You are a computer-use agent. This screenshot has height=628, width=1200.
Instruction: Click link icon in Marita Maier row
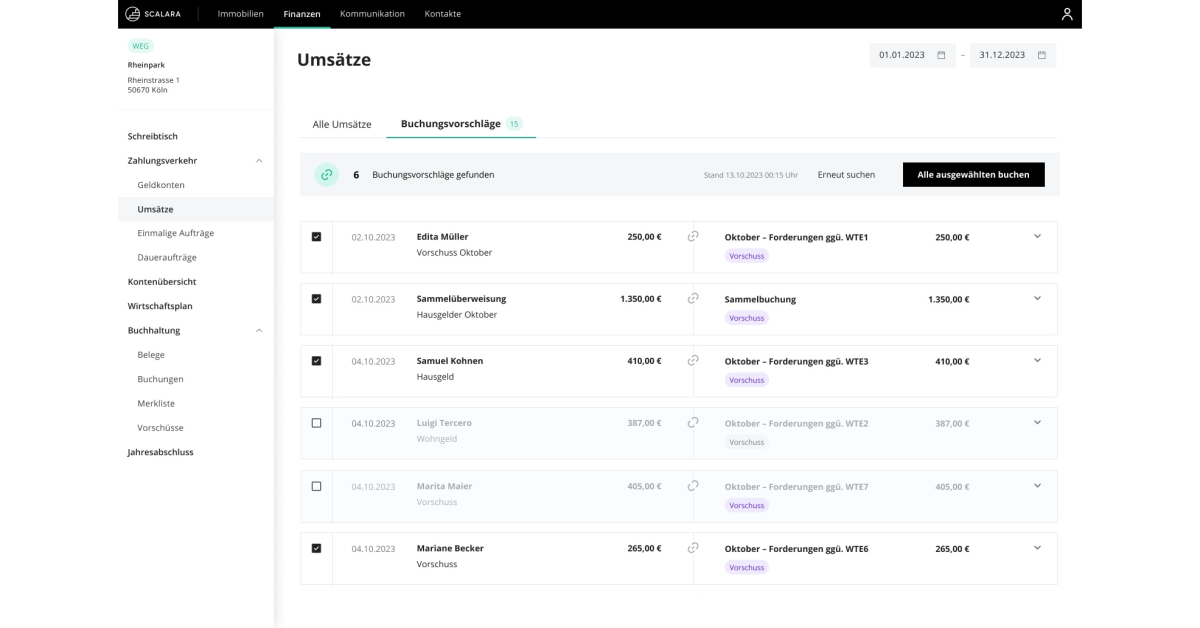click(693, 485)
